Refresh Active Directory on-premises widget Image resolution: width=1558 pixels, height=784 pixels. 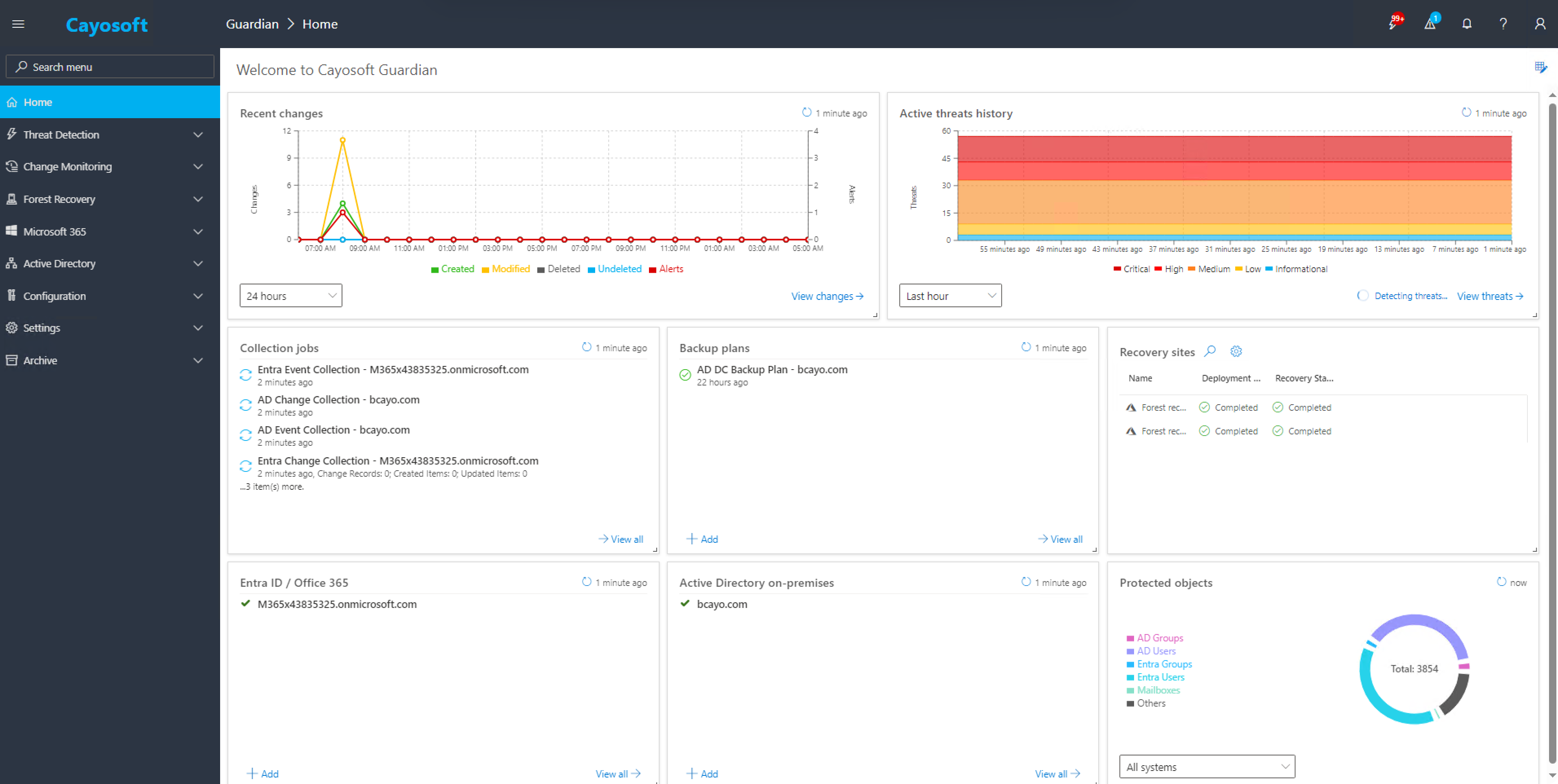point(1026,581)
